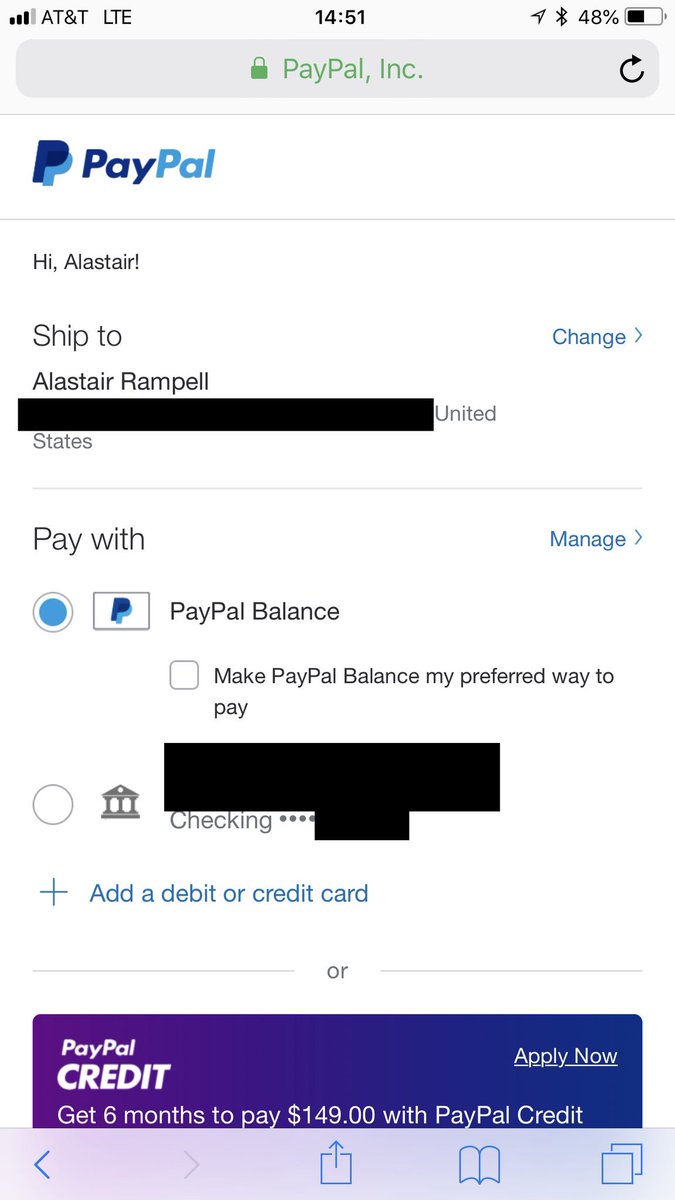Tap the plus icon to add card
This screenshot has height=1200, width=675.
click(53, 893)
